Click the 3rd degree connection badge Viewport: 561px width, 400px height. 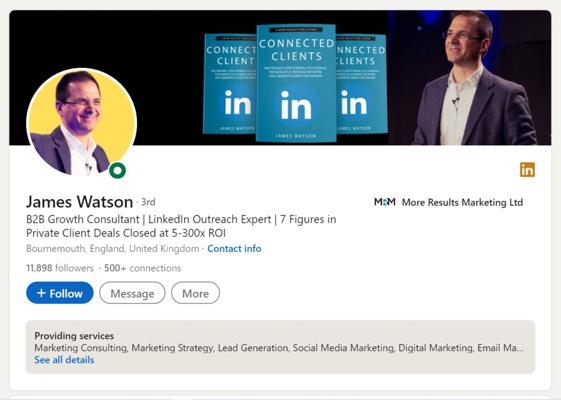[148, 202]
